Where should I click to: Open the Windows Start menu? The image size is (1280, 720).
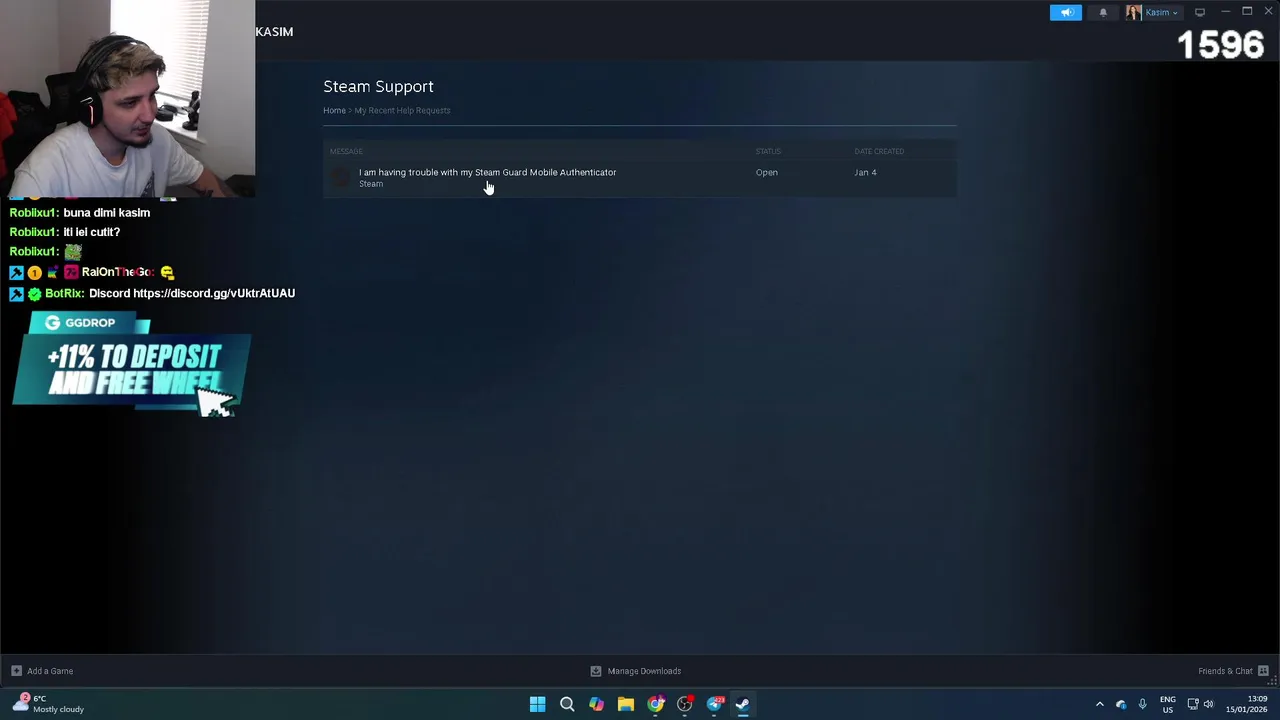click(x=537, y=704)
